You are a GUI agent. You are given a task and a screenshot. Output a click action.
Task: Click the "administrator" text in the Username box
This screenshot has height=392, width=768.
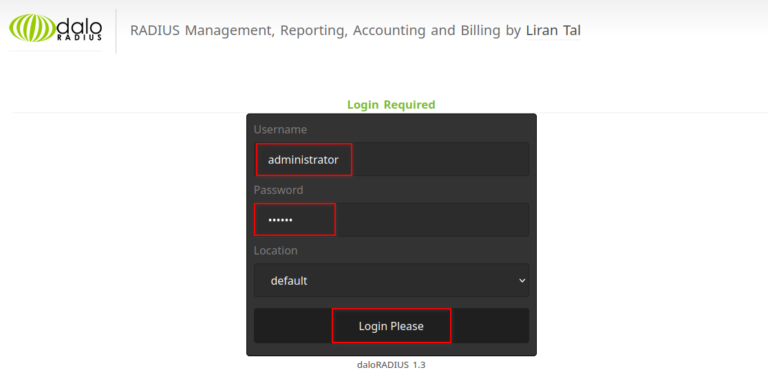[x=303, y=160]
